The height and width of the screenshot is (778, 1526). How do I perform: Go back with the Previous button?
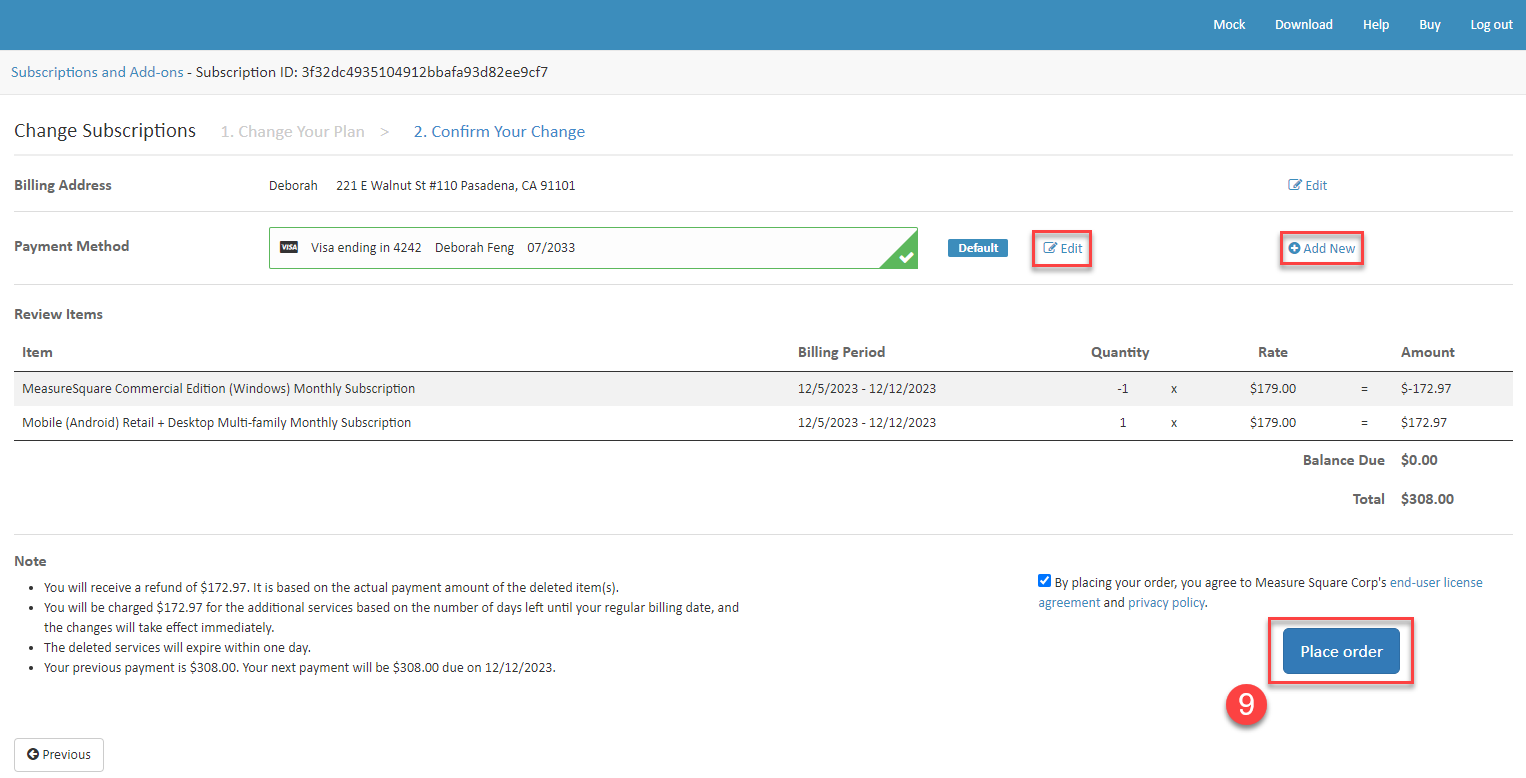click(59, 755)
